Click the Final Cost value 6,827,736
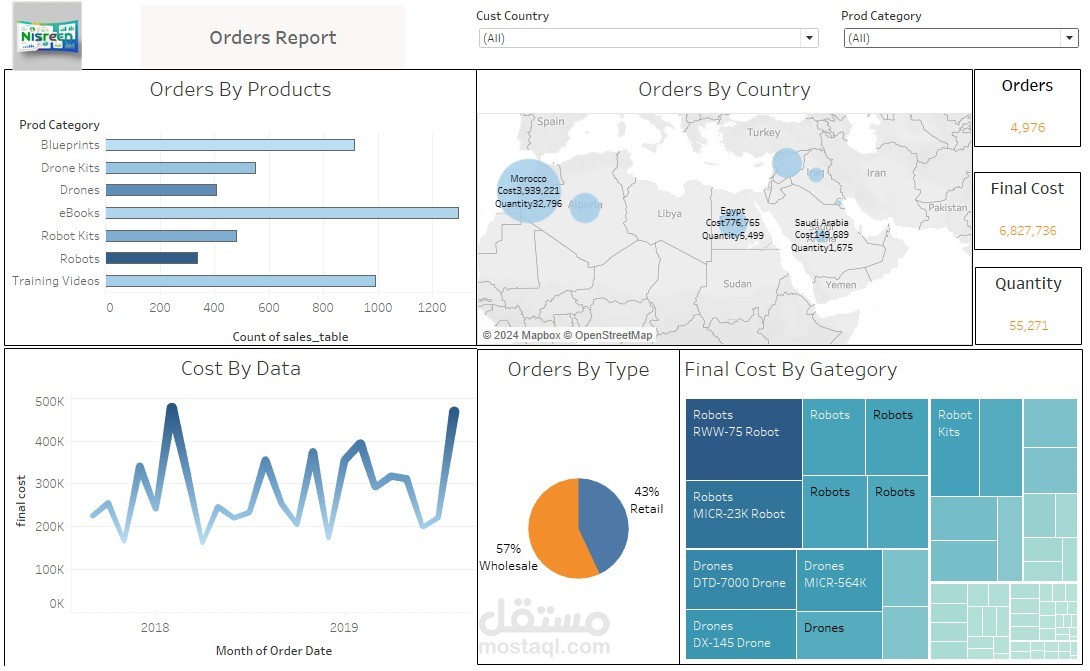The image size is (1090, 671). point(1027,230)
